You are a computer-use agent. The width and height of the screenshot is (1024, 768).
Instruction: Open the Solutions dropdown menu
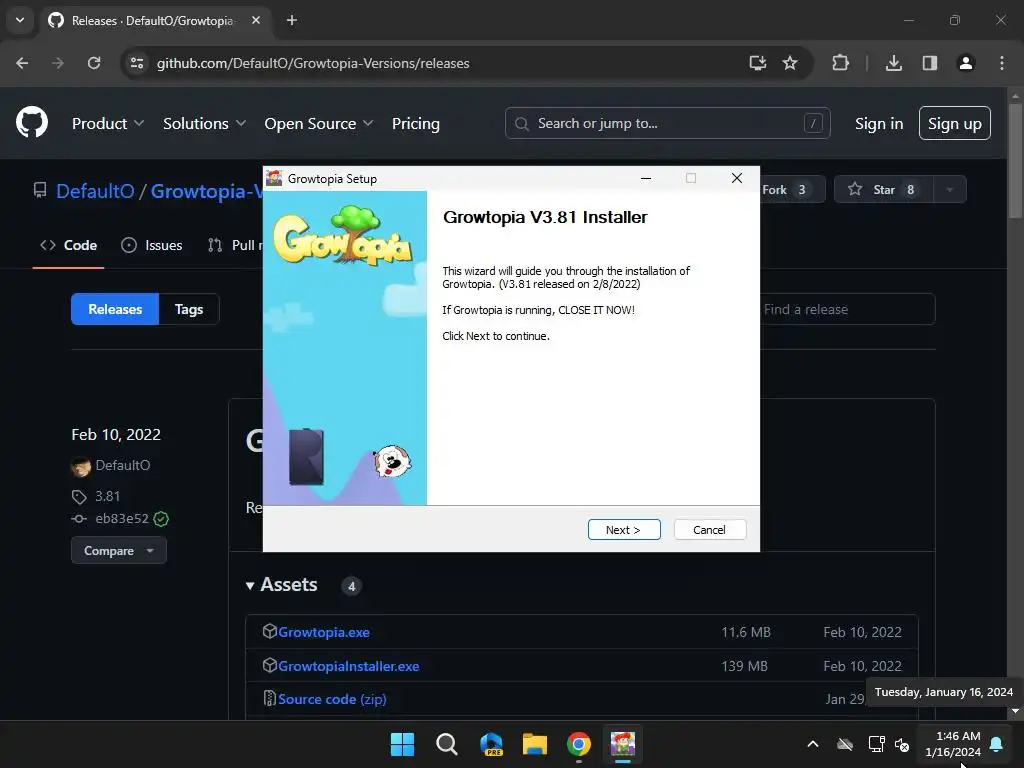[204, 123]
